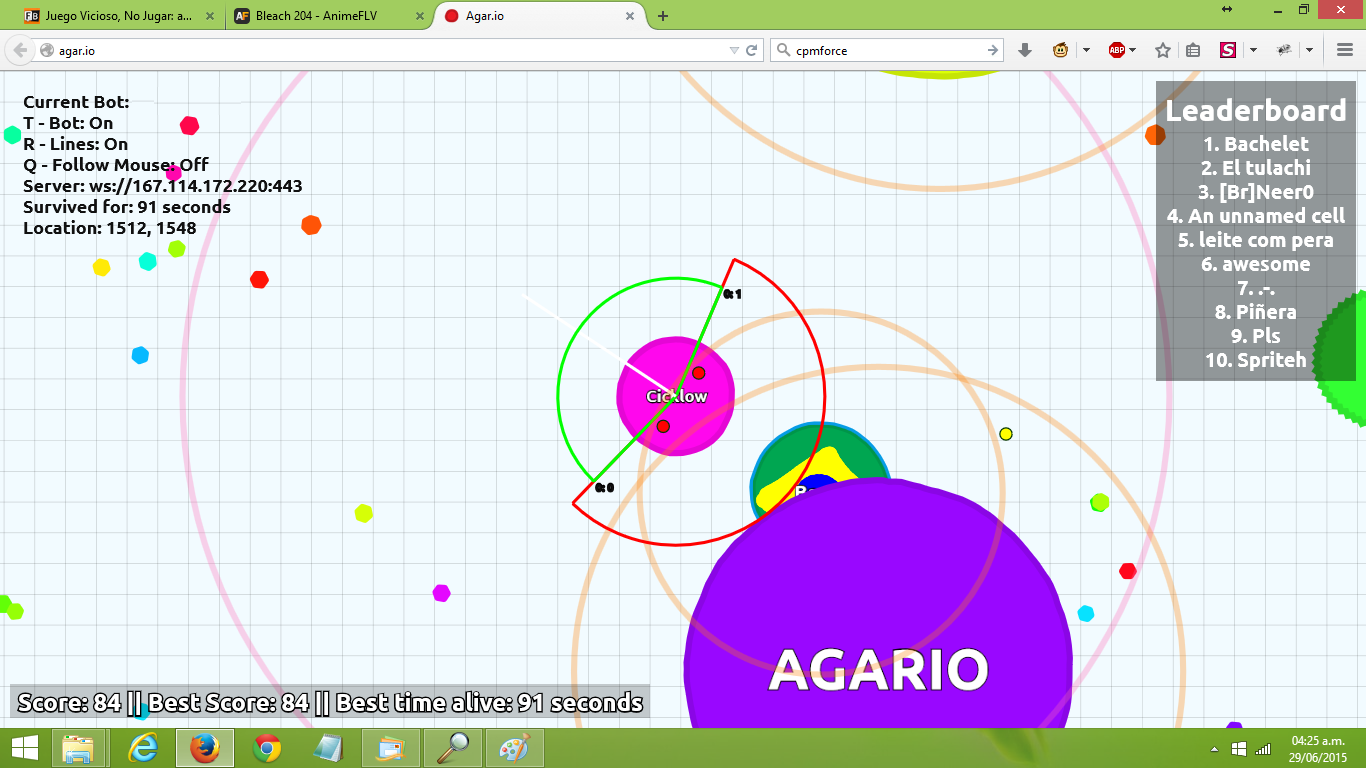Viewport: 1366px width, 768px height.
Task: Open the Firefox hamburger menu
Action: click(x=1345, y=50)
